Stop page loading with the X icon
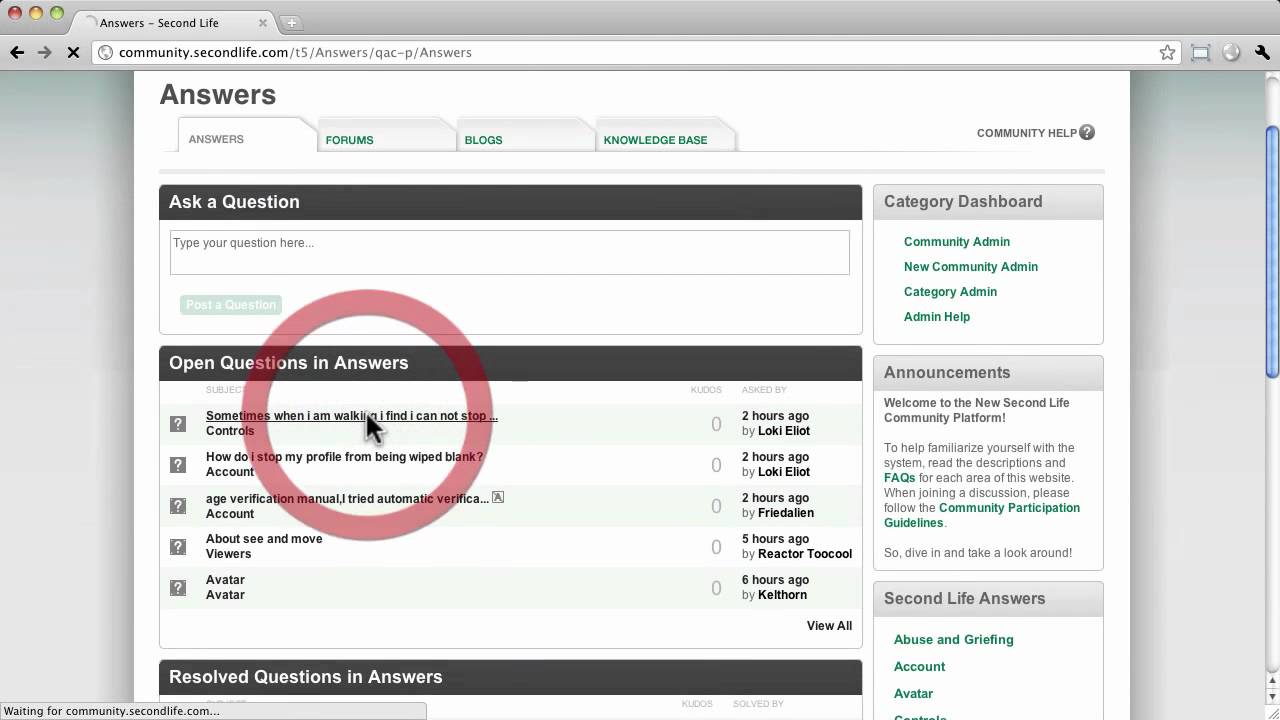Screen dimensions: 1280x720 pyautogui.click(x=73, y=52)
